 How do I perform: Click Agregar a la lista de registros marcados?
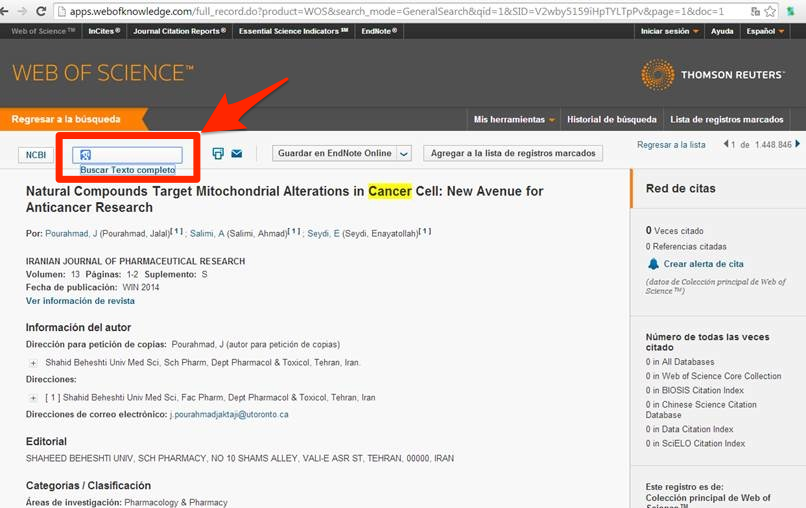coord(513,153)
